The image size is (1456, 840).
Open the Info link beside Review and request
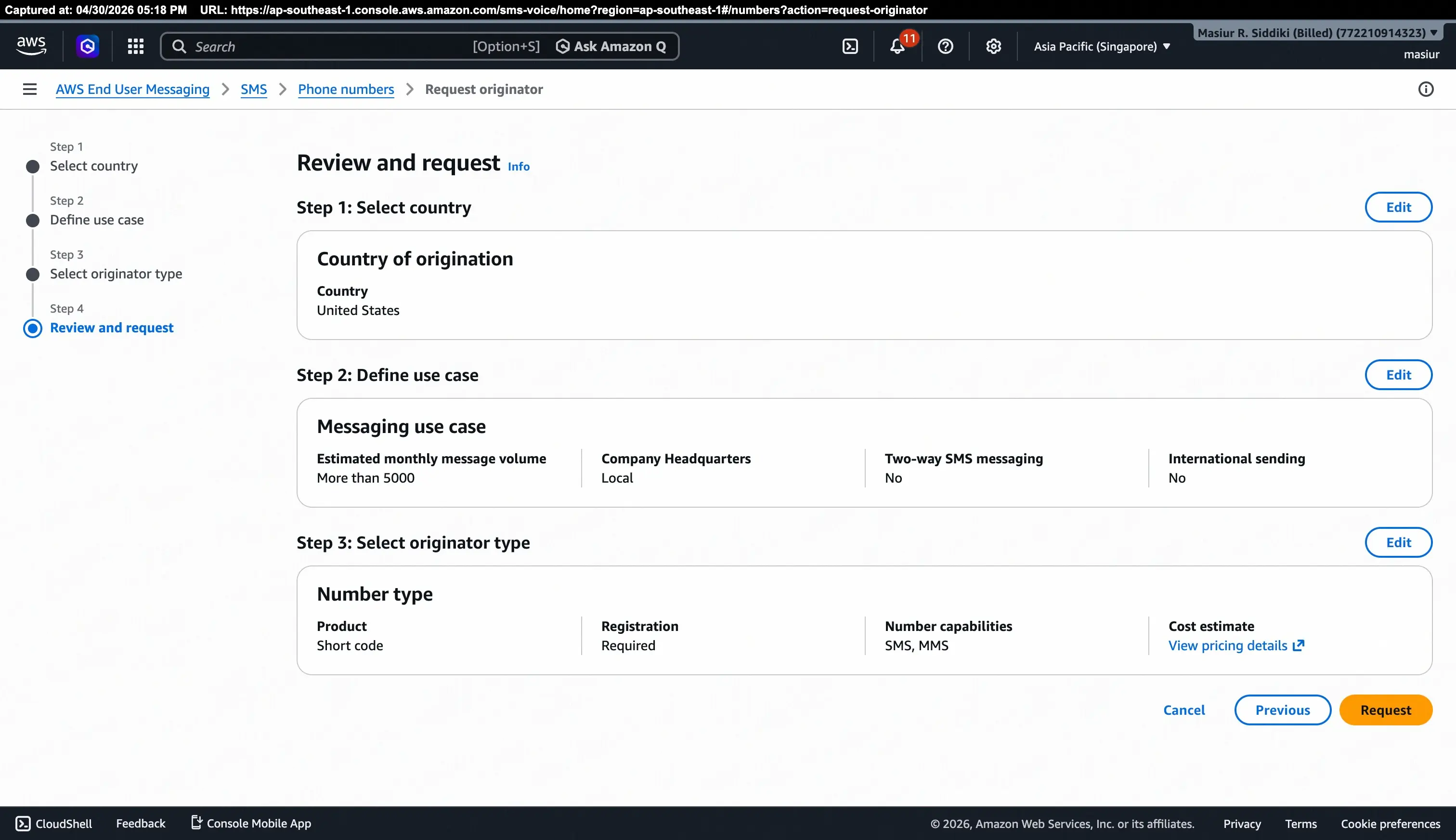click(519, 166)
